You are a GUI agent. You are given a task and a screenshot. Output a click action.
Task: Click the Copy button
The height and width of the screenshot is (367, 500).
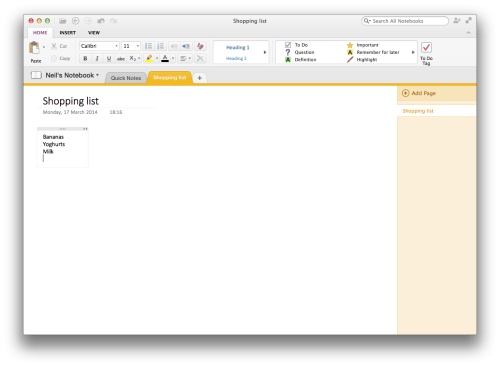tap(61, 59)
